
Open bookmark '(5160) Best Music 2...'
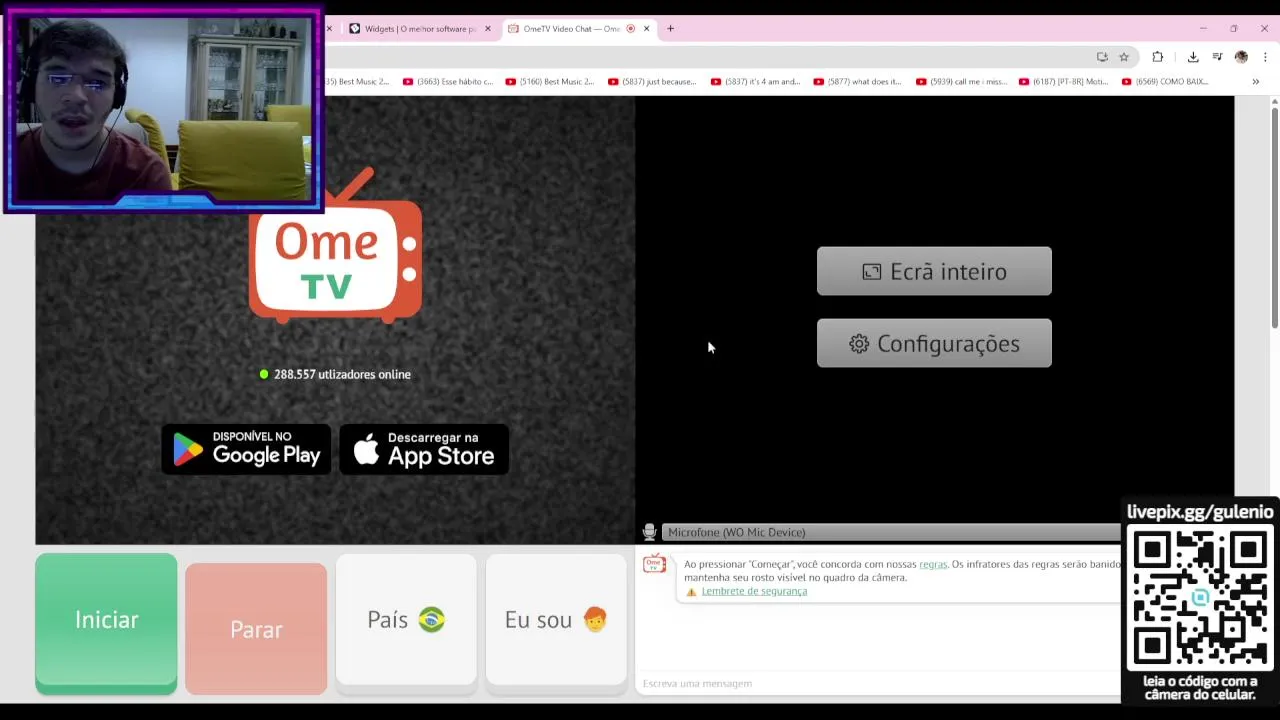550,82
